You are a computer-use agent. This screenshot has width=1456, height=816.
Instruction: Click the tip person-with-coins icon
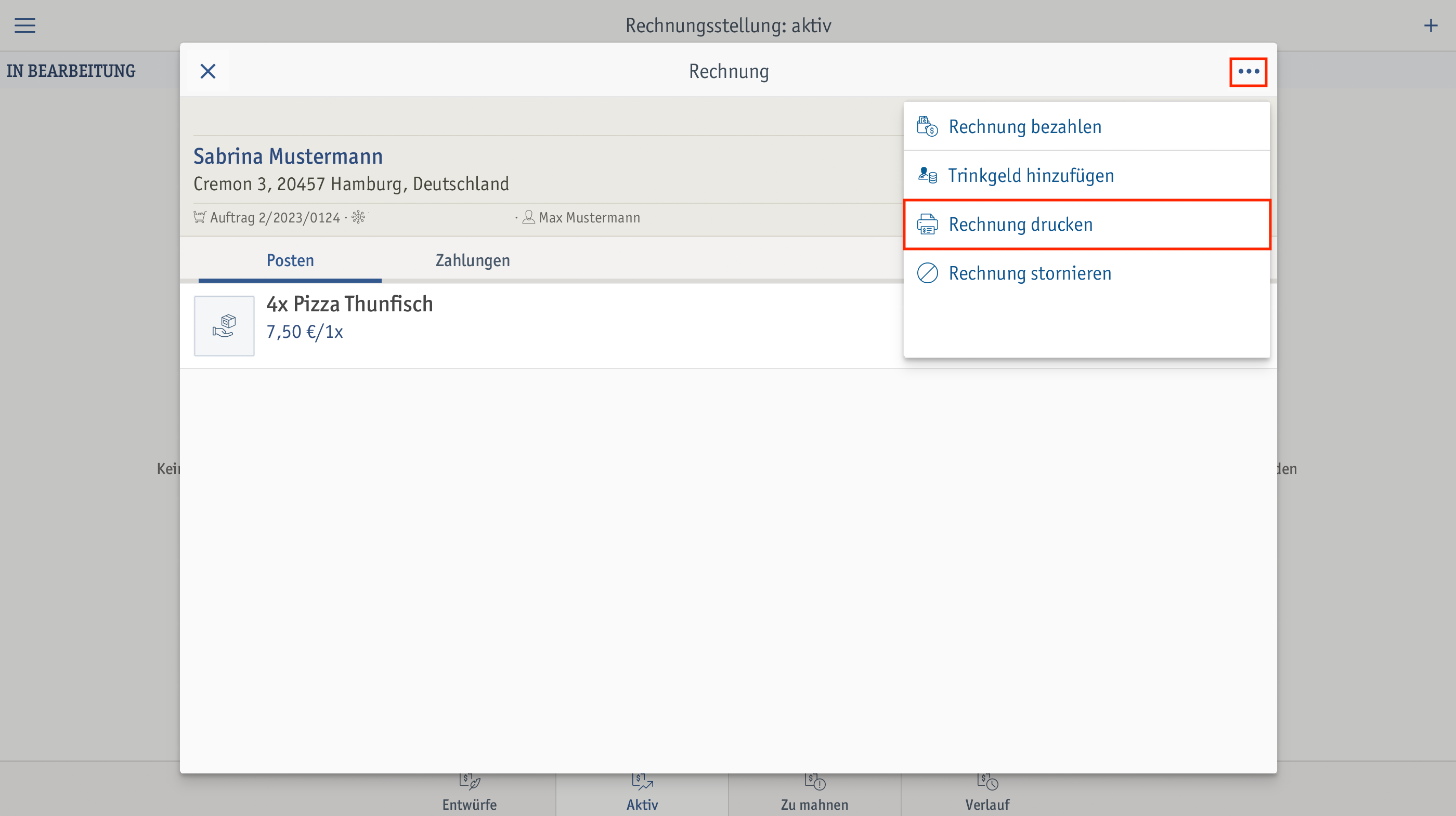point(927,175)
